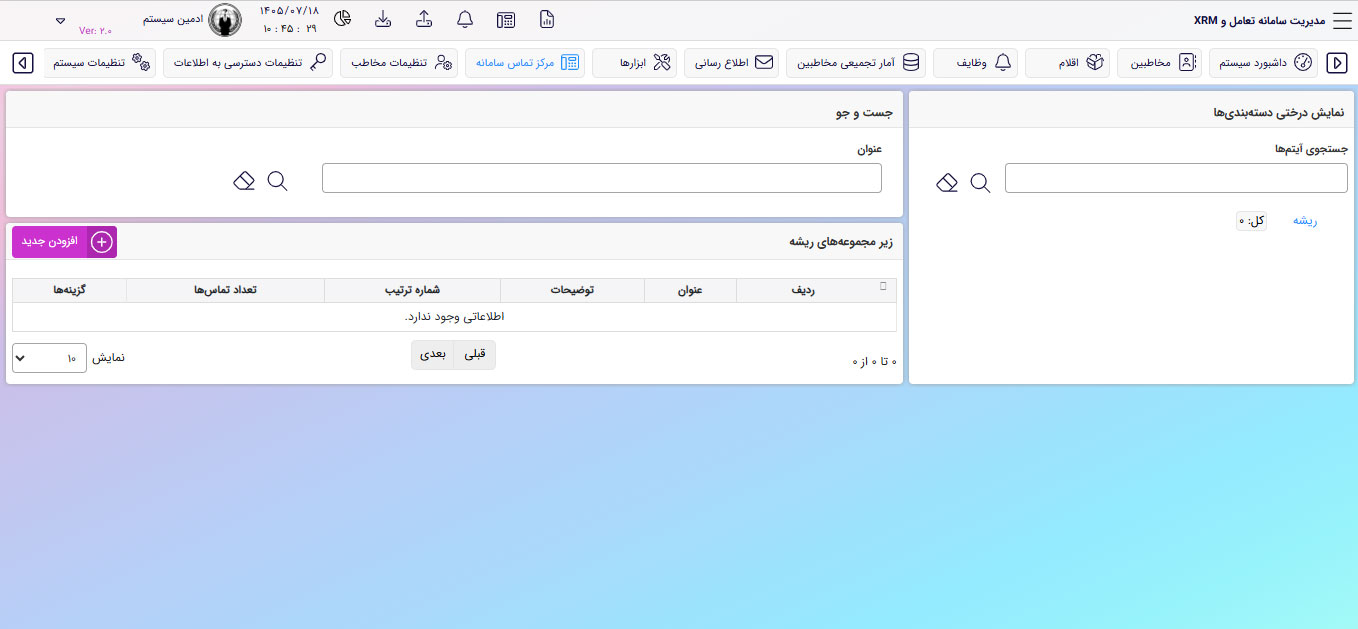Open the hamburger main menu
This screenshot has height=629, width=1358.
1341,20
